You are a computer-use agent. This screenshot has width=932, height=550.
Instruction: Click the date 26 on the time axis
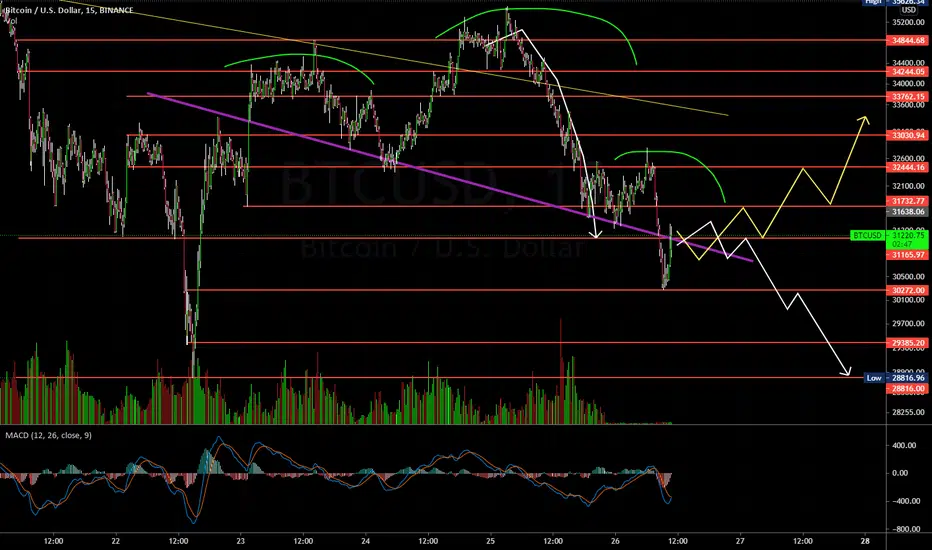click(x=615, y=541)
